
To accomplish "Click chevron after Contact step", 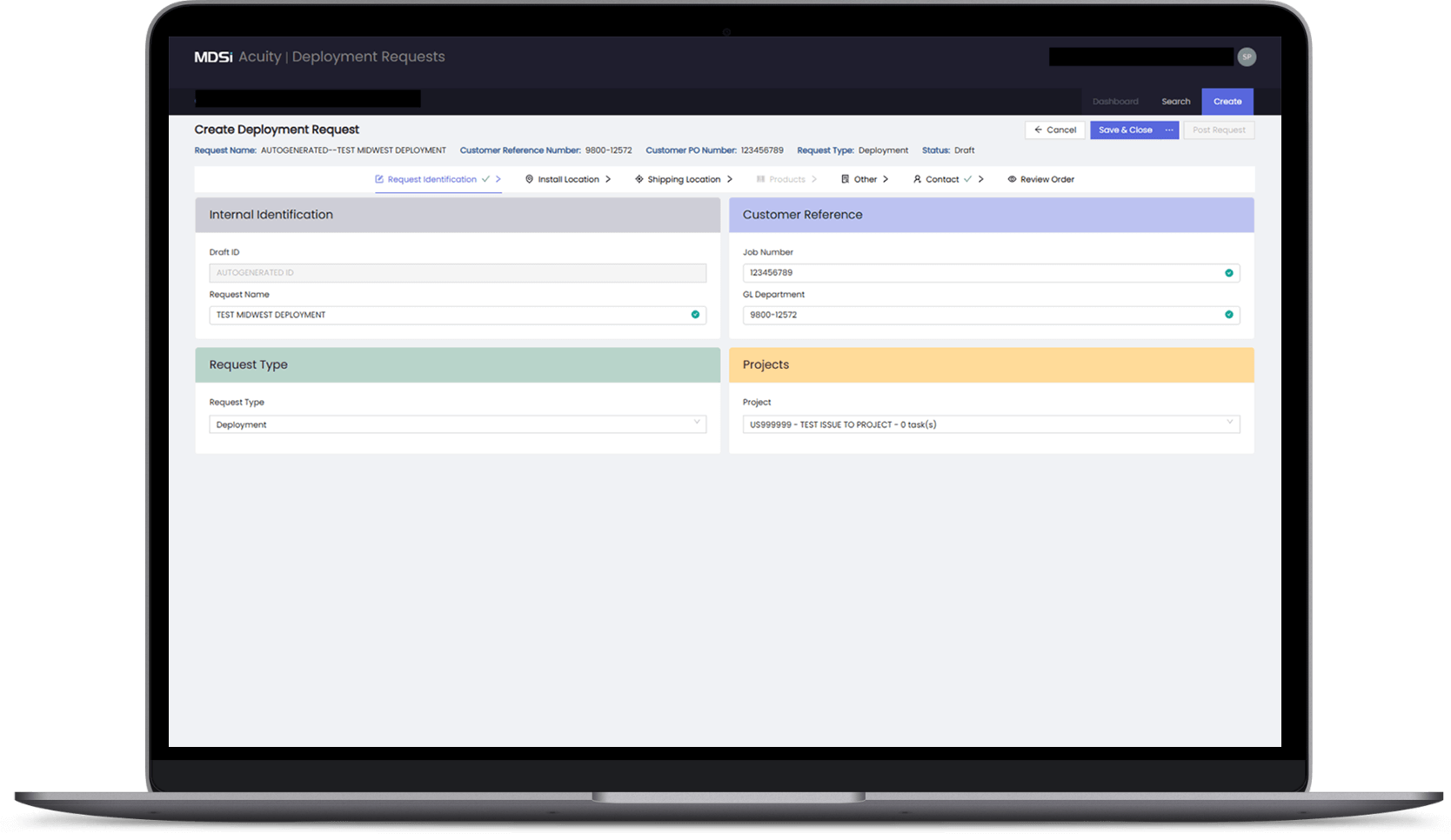I will (x=981, y=179).
